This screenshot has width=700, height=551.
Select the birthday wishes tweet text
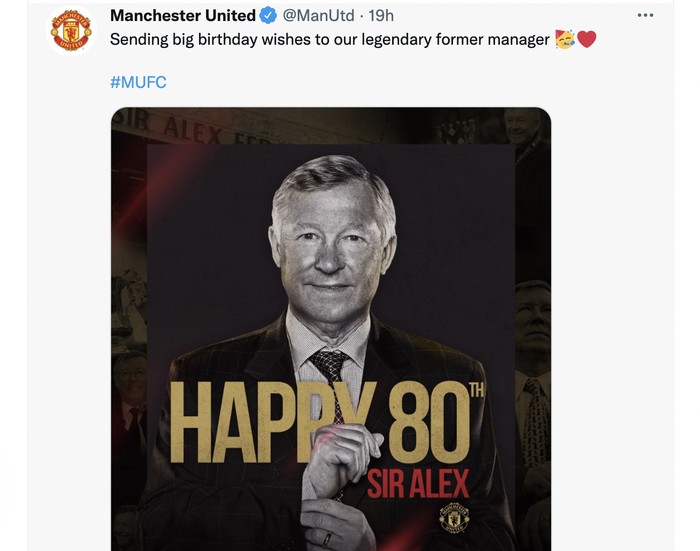click(330, 40)
